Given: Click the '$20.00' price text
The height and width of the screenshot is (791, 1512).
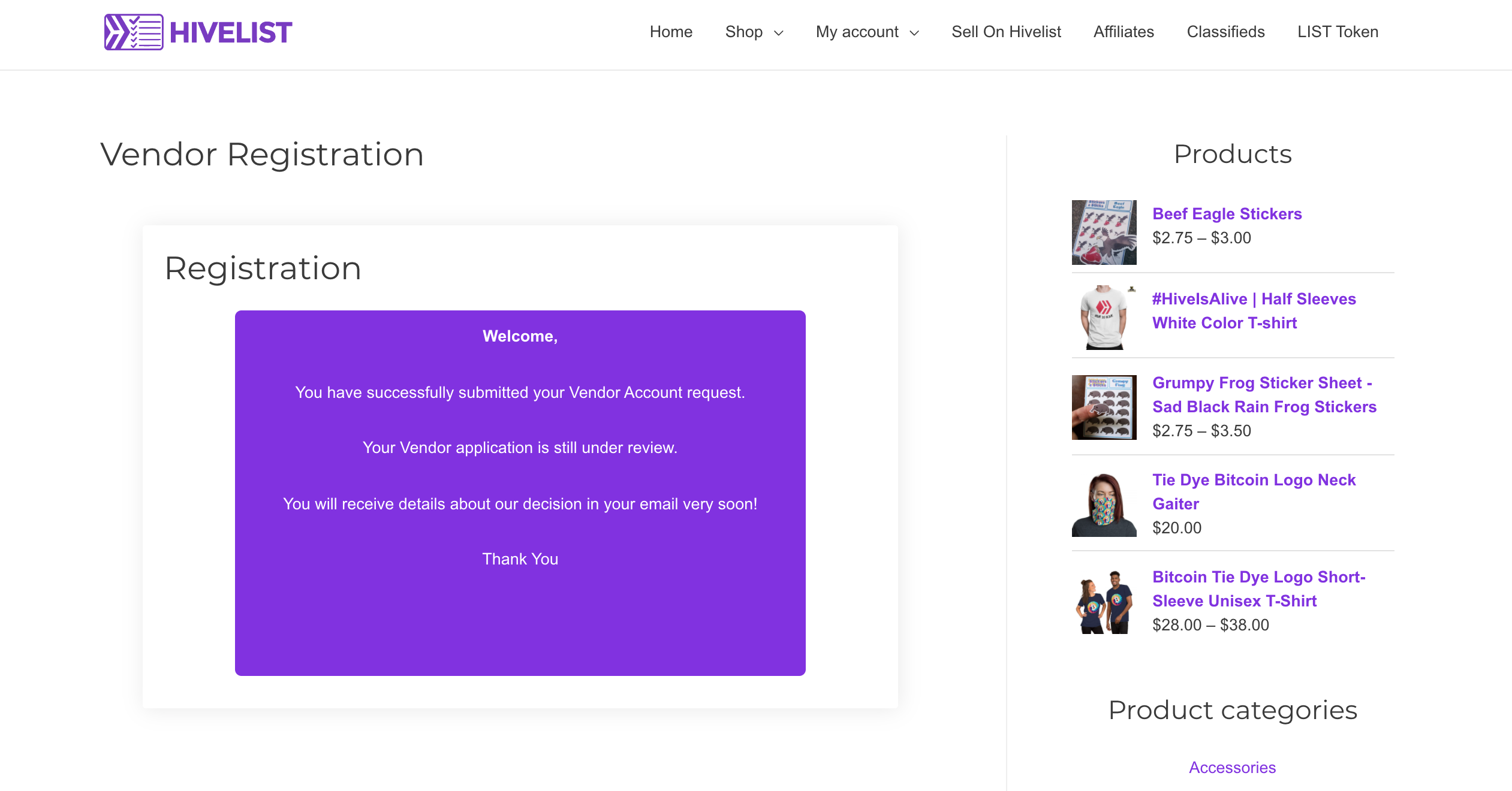Looking at the screenshot, I should pyautogui.click(x=1177, y=528).
